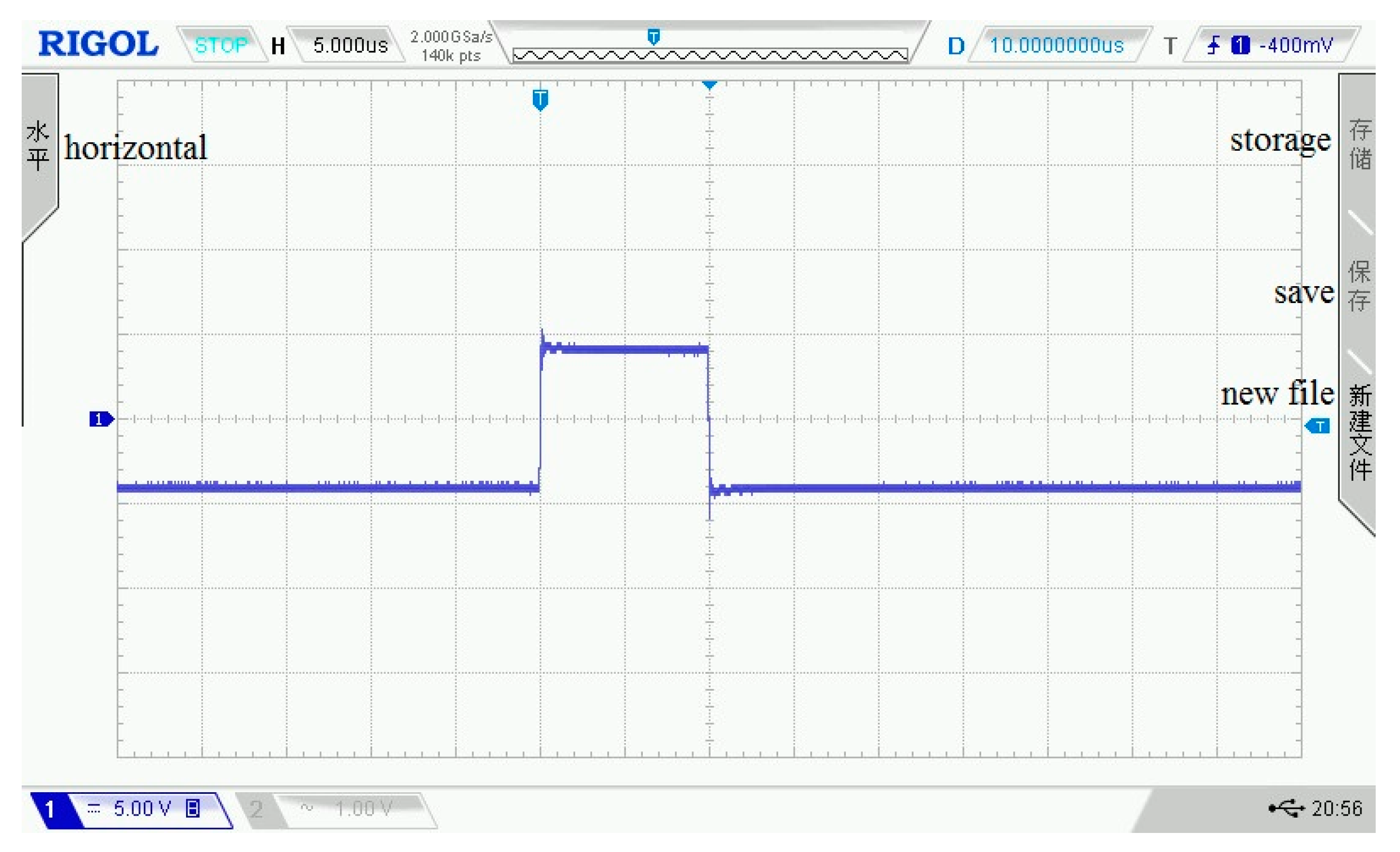Viewport: 1400px width, 852px height.
Task: Click the bandwidth limit B icon on channel 1
Action: [x=193, y=808]
